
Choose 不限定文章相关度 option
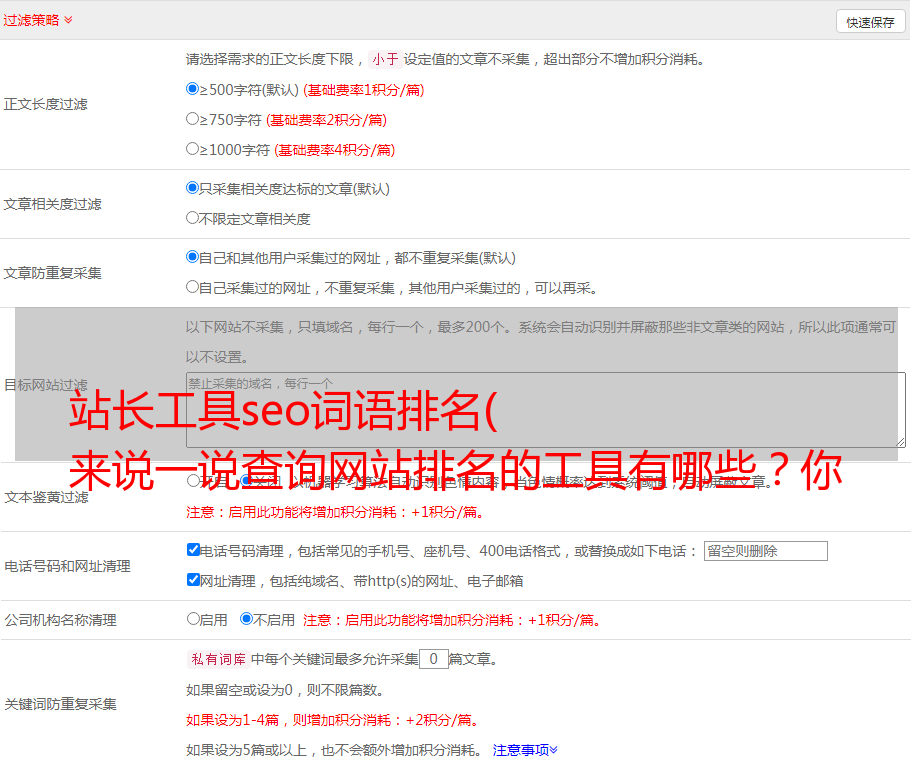coord(193,218)
